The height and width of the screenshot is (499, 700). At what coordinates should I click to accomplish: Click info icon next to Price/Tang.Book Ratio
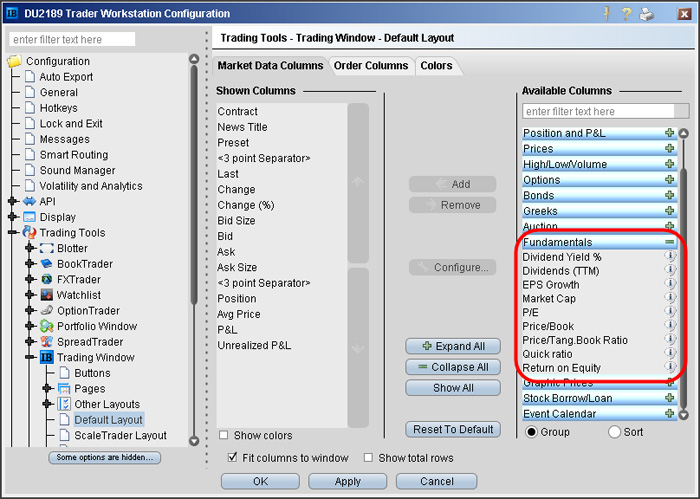click(670, 339)
